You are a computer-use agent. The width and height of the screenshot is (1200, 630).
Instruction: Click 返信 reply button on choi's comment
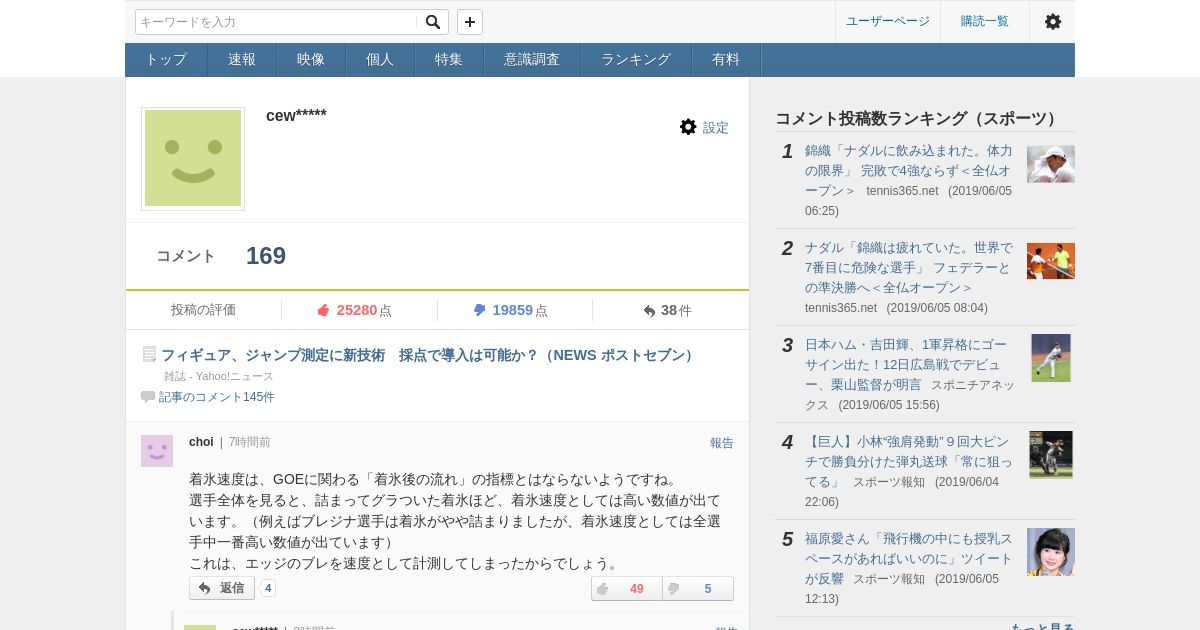coord(222,588)
